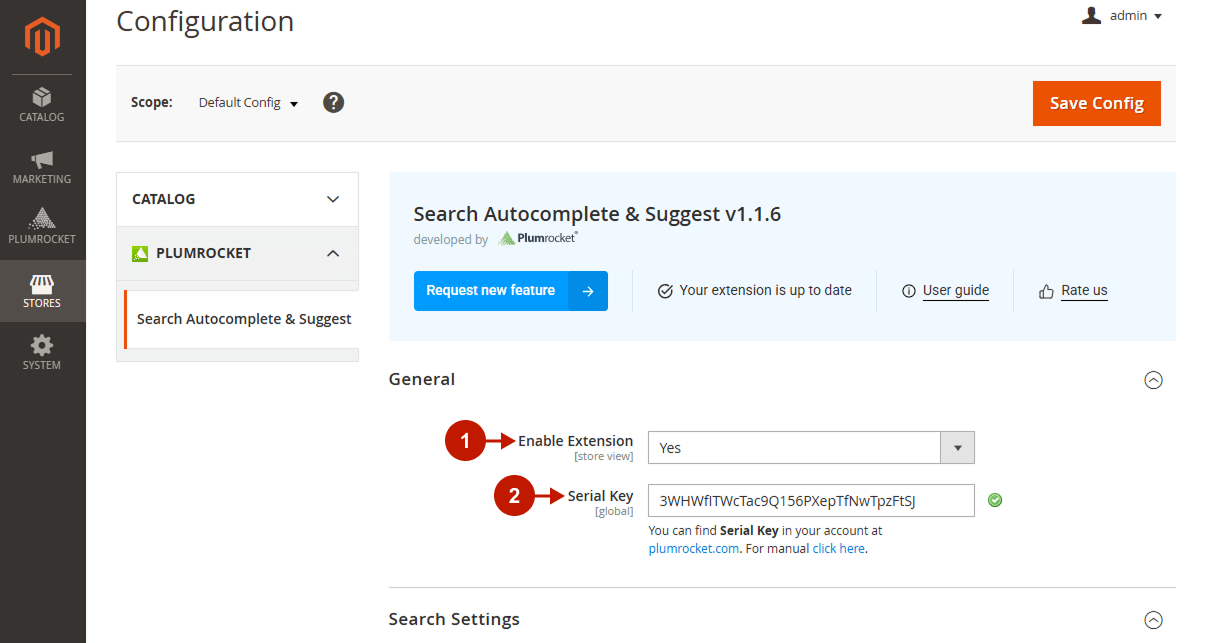
Task: Open the manual 'click here' link
Action: pos(839,548)
